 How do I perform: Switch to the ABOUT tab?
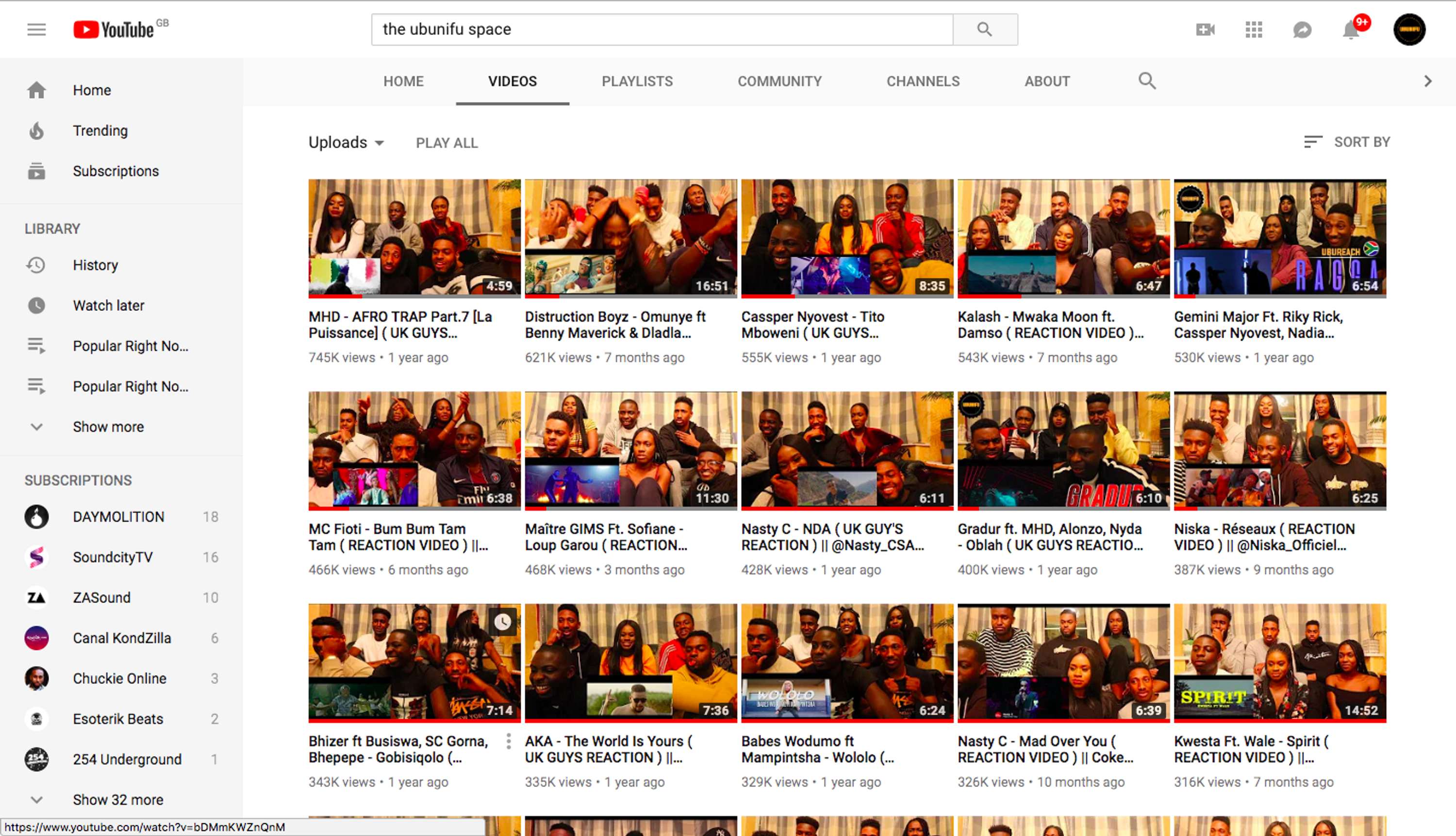point(1047,82)
